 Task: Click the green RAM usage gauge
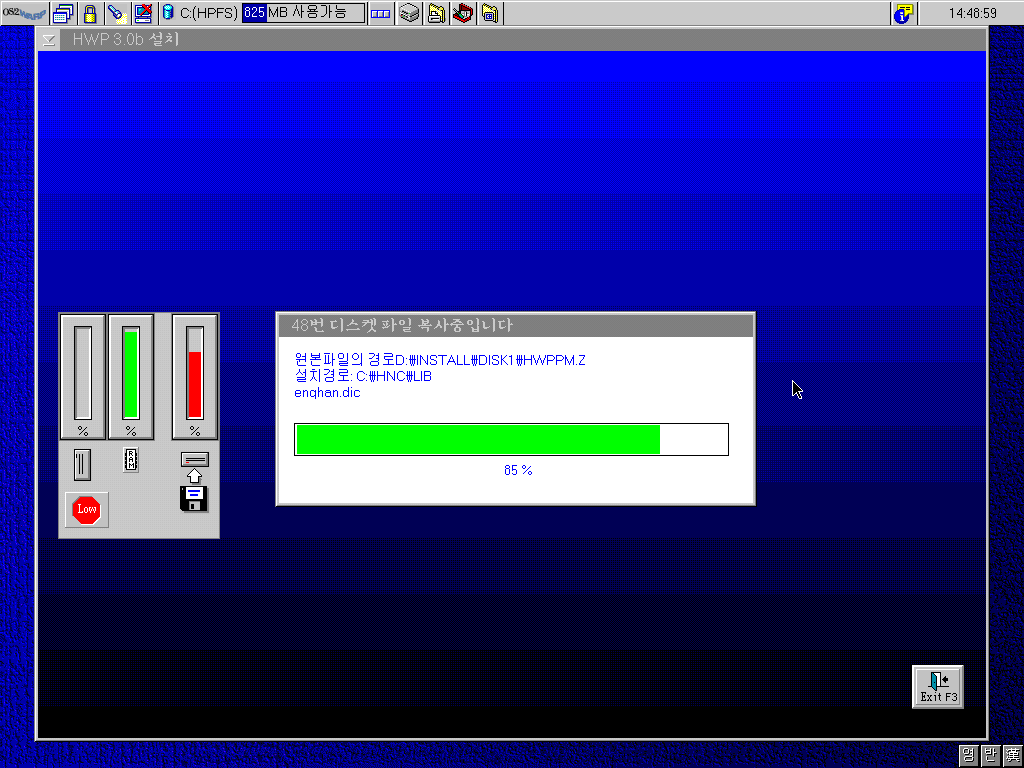pyautogui.click(x=131, y=376)
